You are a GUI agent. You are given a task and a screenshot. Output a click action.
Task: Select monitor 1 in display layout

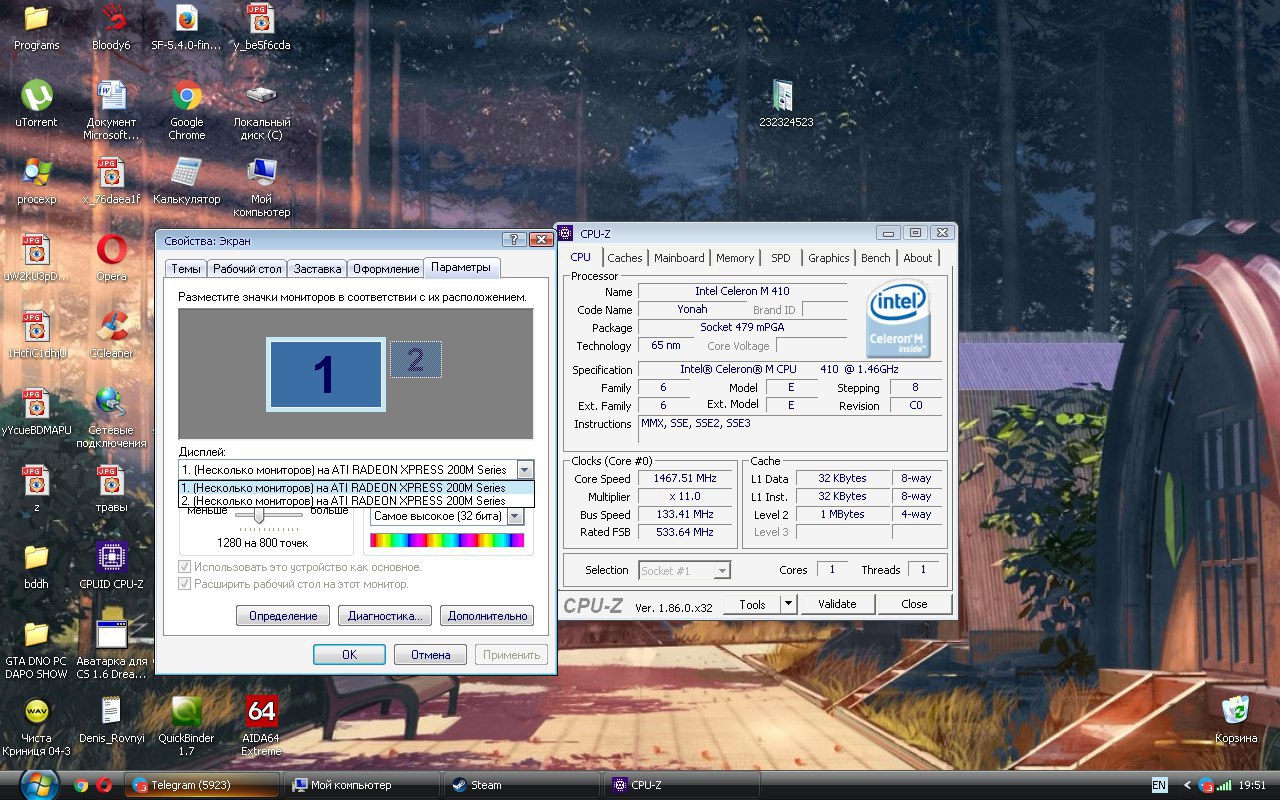click(x=326, y=375)
